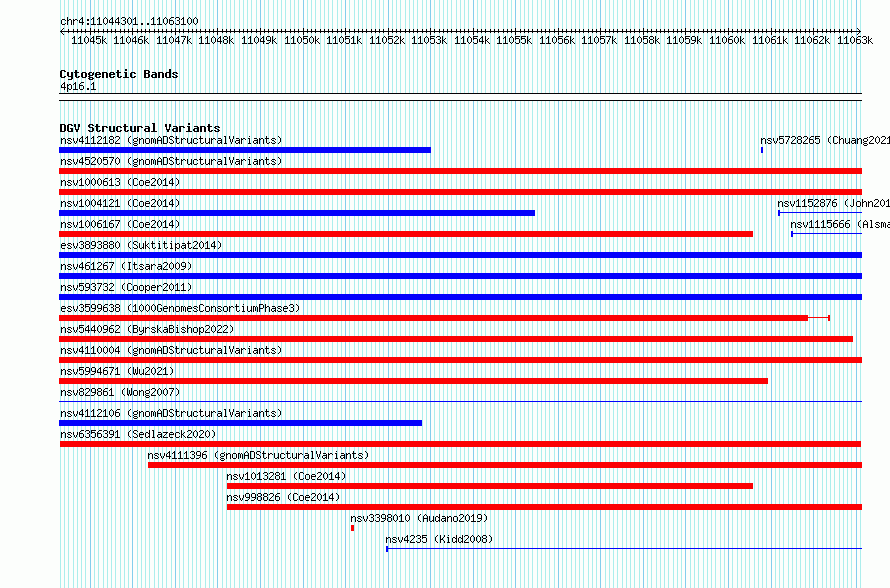Pick the 11050k mark on the scale
This screenshot has width=890, height=588.
(302, 40)
